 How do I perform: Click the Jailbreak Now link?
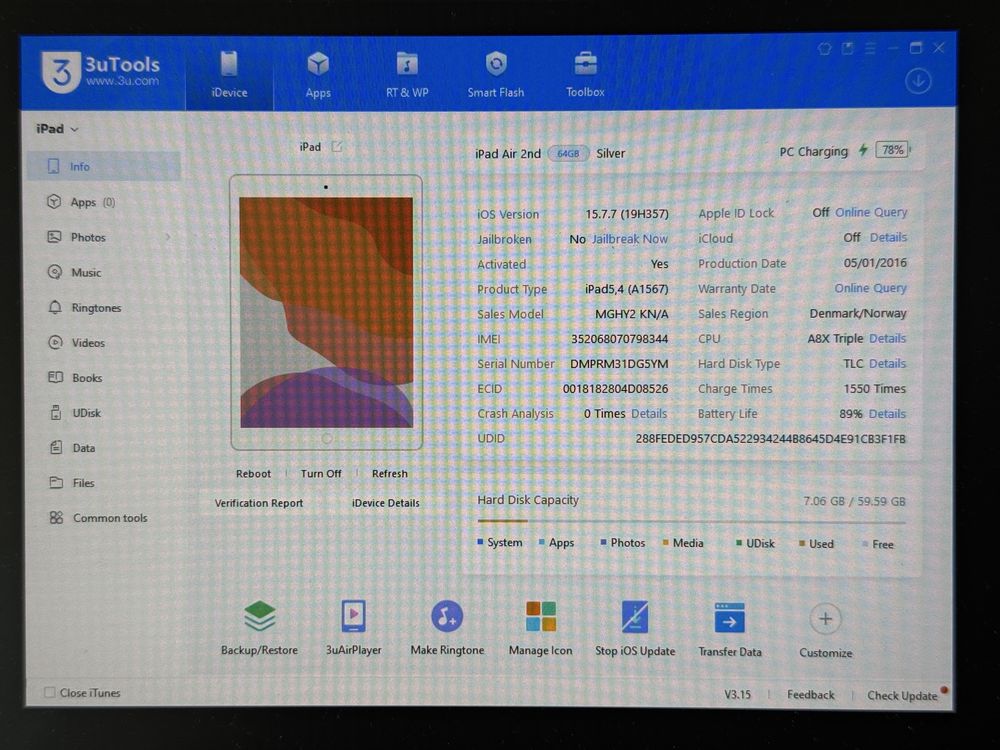[x=629, y=239]
